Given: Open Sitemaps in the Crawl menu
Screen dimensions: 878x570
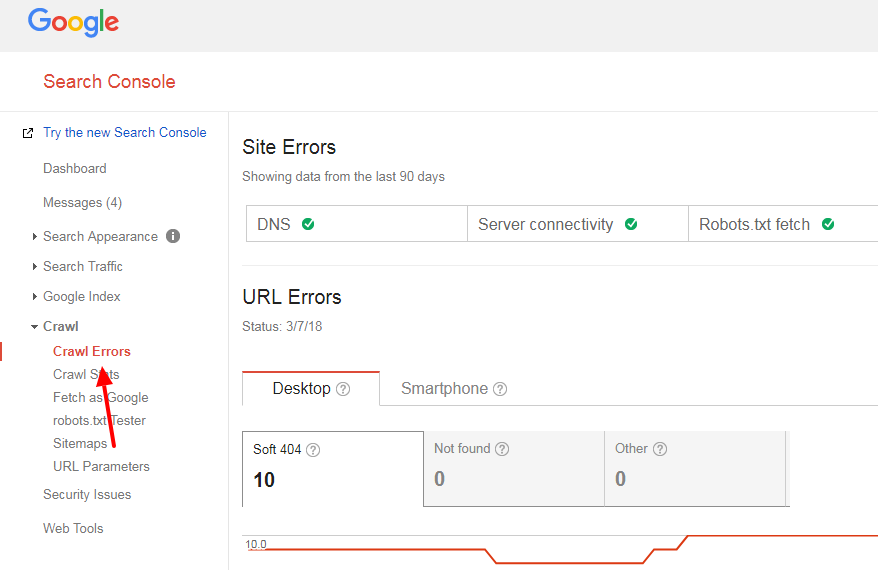Looking at the screenshot, I should 80,444.
